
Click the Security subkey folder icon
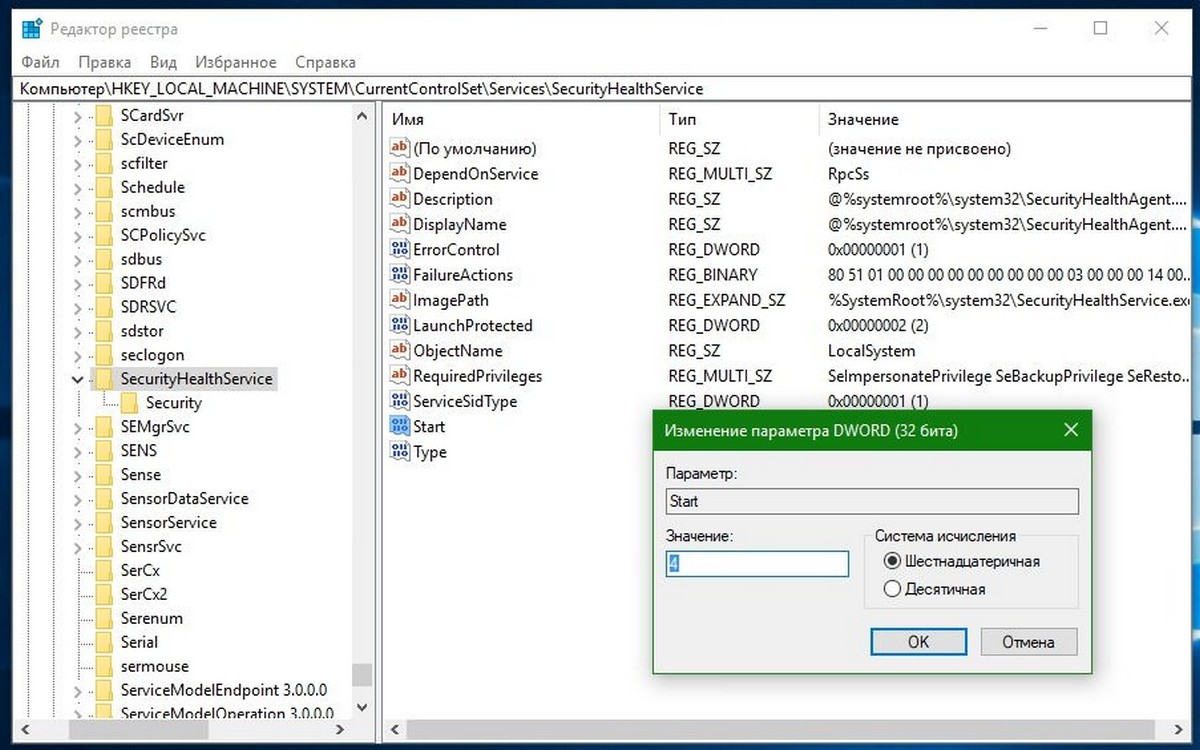pyautogui.click(x=129, y=403)
